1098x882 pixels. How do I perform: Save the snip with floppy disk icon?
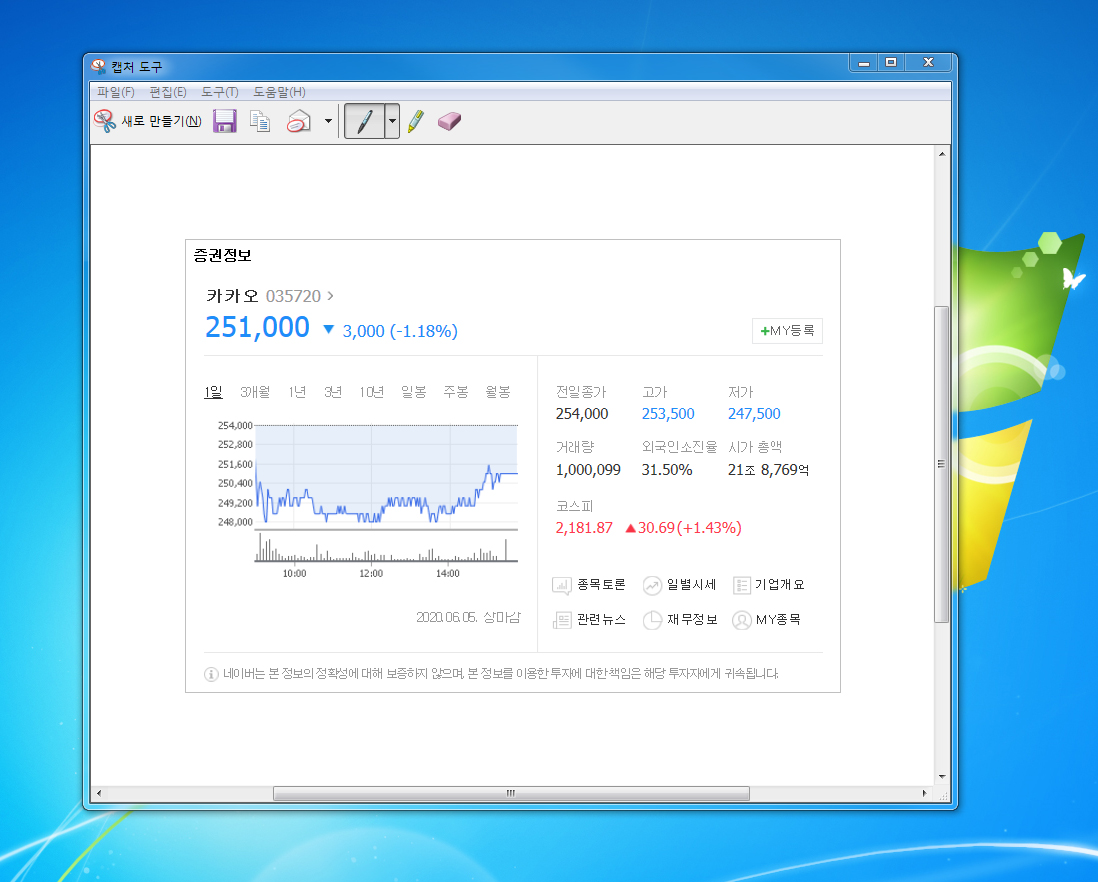point(225,121)
